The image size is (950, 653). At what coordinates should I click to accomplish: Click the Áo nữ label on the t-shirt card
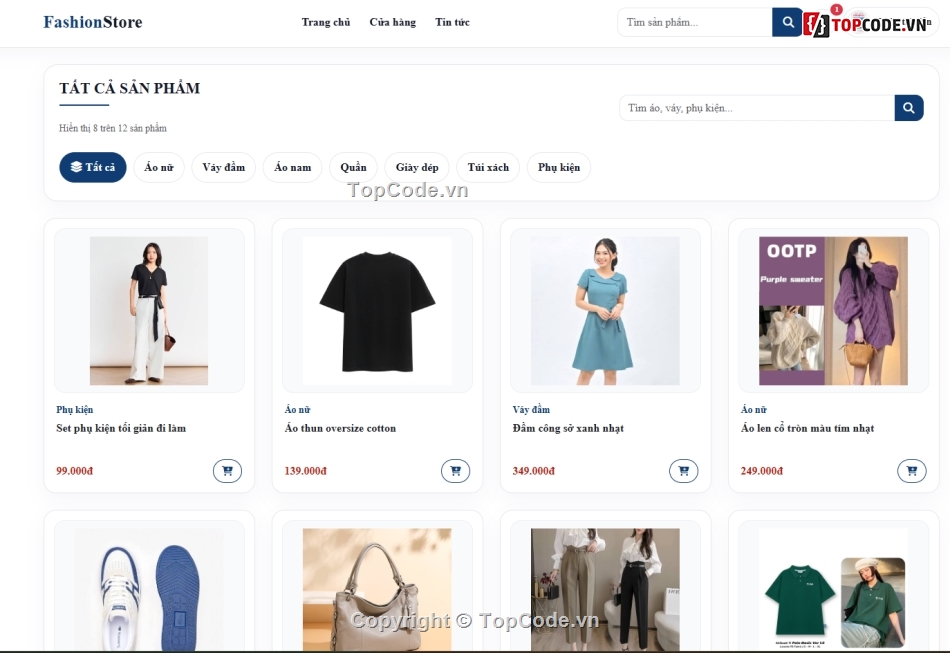pos(297,409)
